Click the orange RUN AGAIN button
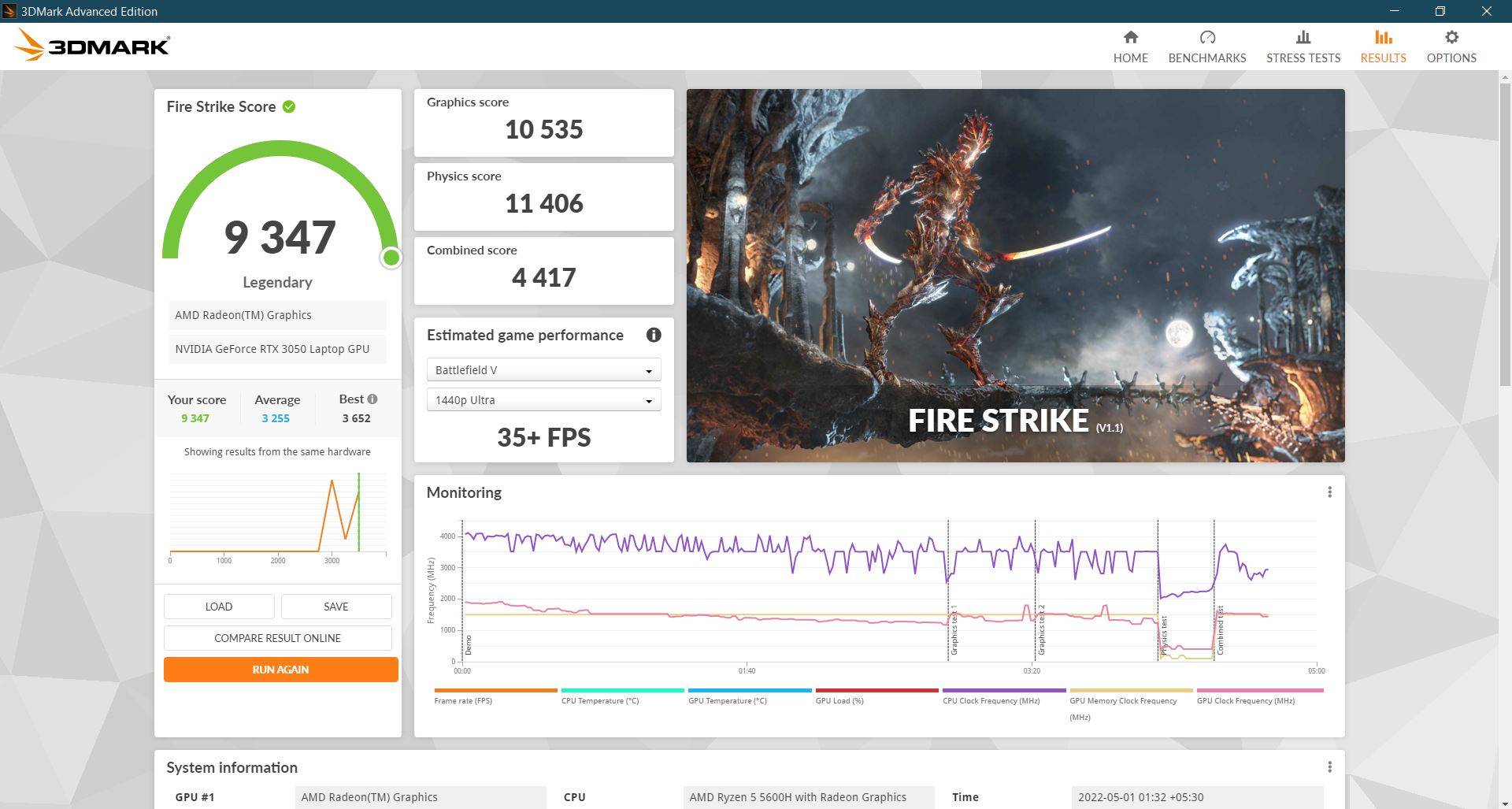This screenshot has height=809, width=1512. 280,670
